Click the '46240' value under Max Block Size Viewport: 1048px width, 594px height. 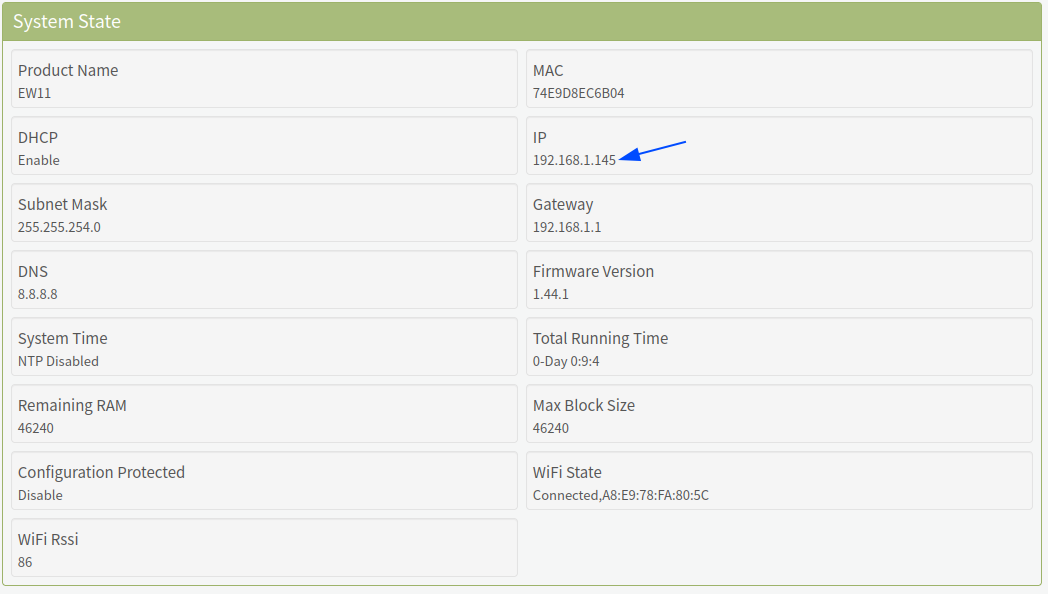pyautogui.click(x=551, y=428)
